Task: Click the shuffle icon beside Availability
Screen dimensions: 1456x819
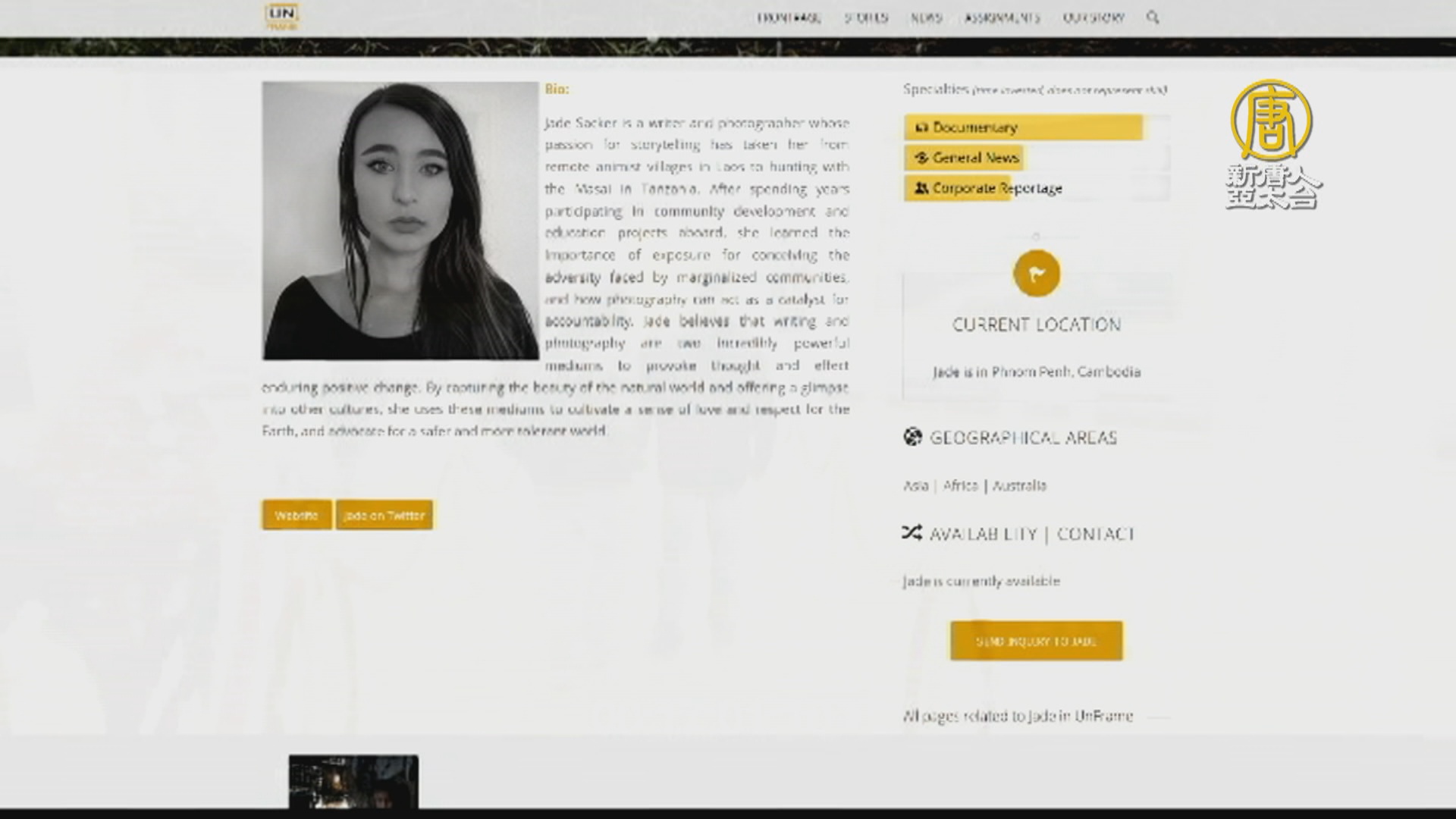Action: pyautogui.click(x=912, y=533)
